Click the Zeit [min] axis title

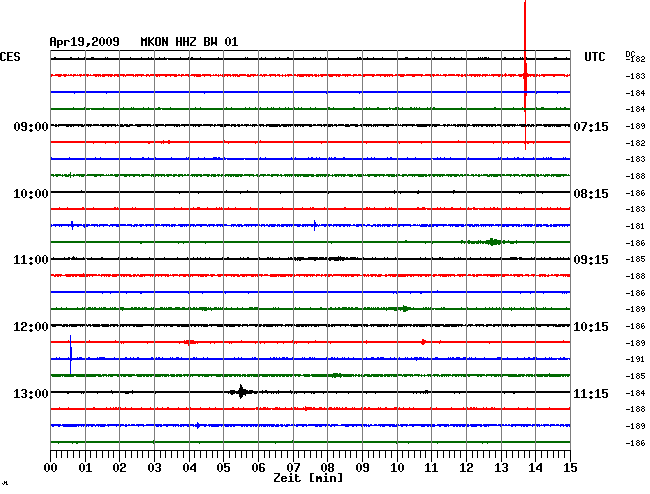click(x=308, y=478)
